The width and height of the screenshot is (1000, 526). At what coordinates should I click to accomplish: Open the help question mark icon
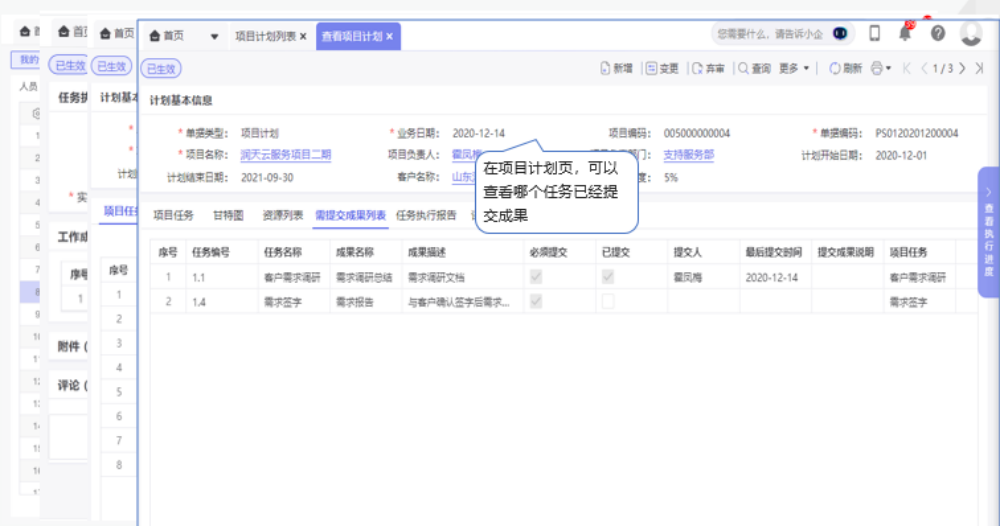tap(938, 33)
